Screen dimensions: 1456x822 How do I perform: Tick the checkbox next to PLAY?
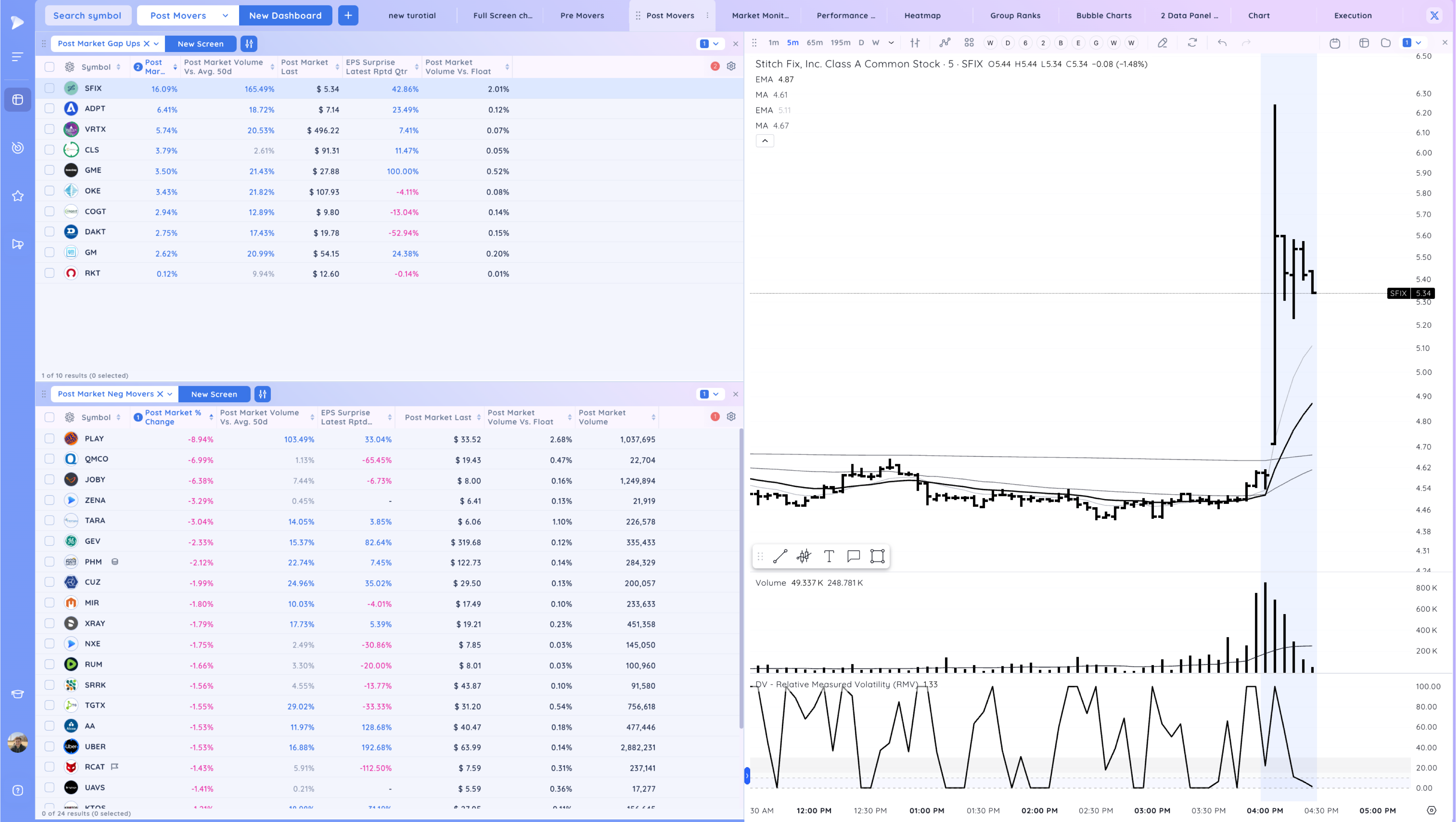pyautogui.click(x=50, y=439)
